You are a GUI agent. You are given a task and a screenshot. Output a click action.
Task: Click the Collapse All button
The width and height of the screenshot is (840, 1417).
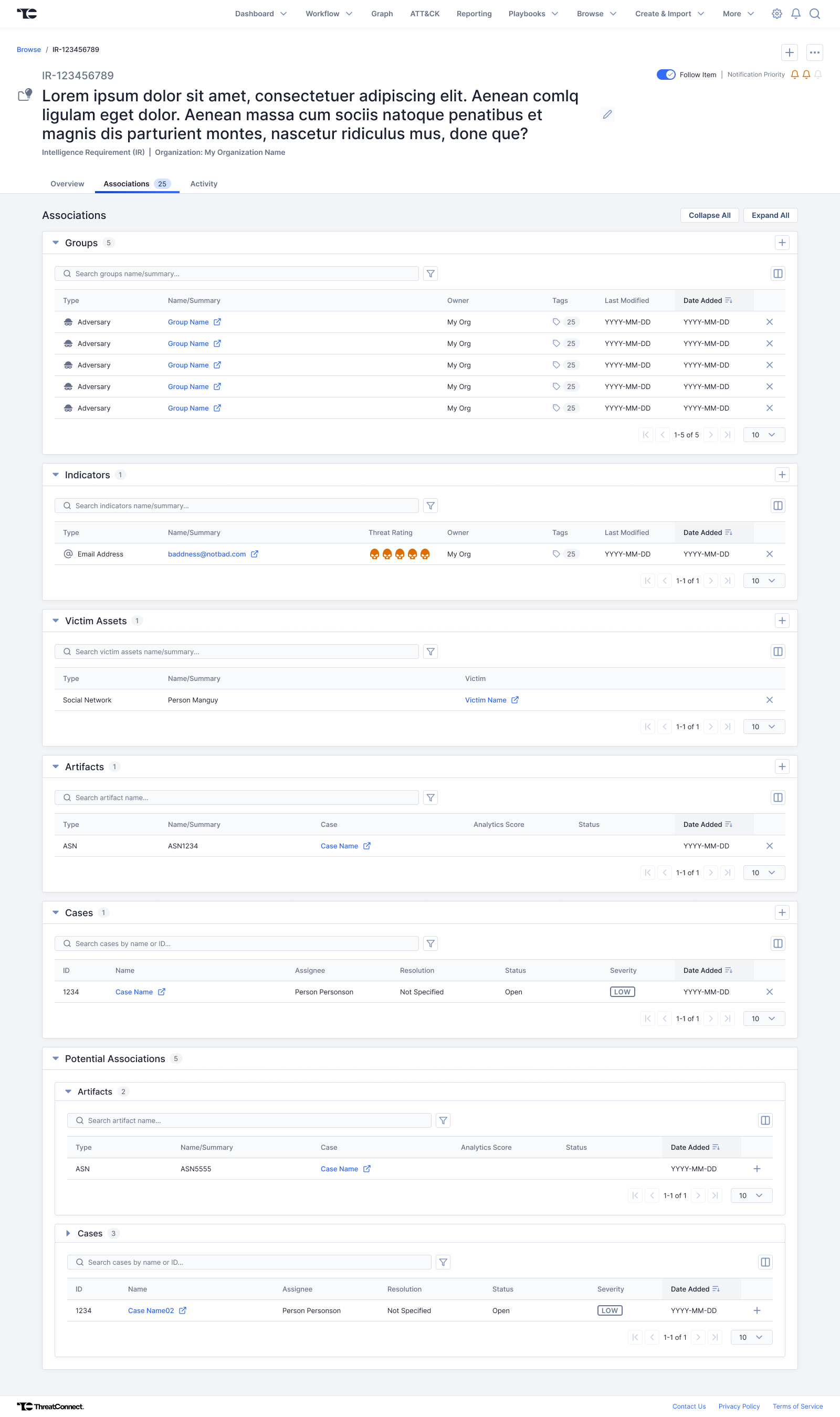[x=709, y=216]
